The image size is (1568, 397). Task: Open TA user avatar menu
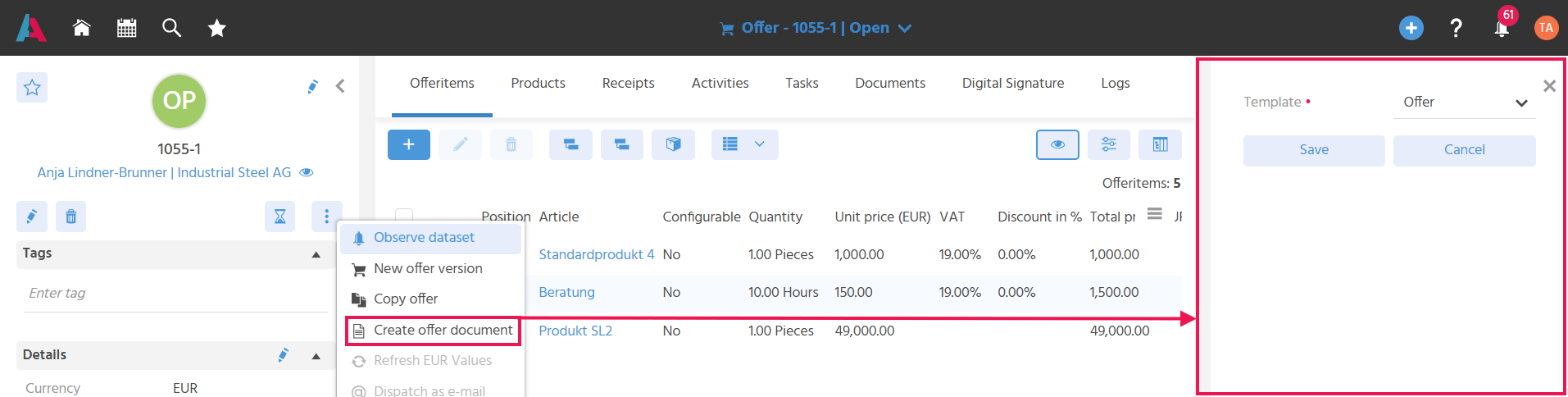[x=1546, y=28]
